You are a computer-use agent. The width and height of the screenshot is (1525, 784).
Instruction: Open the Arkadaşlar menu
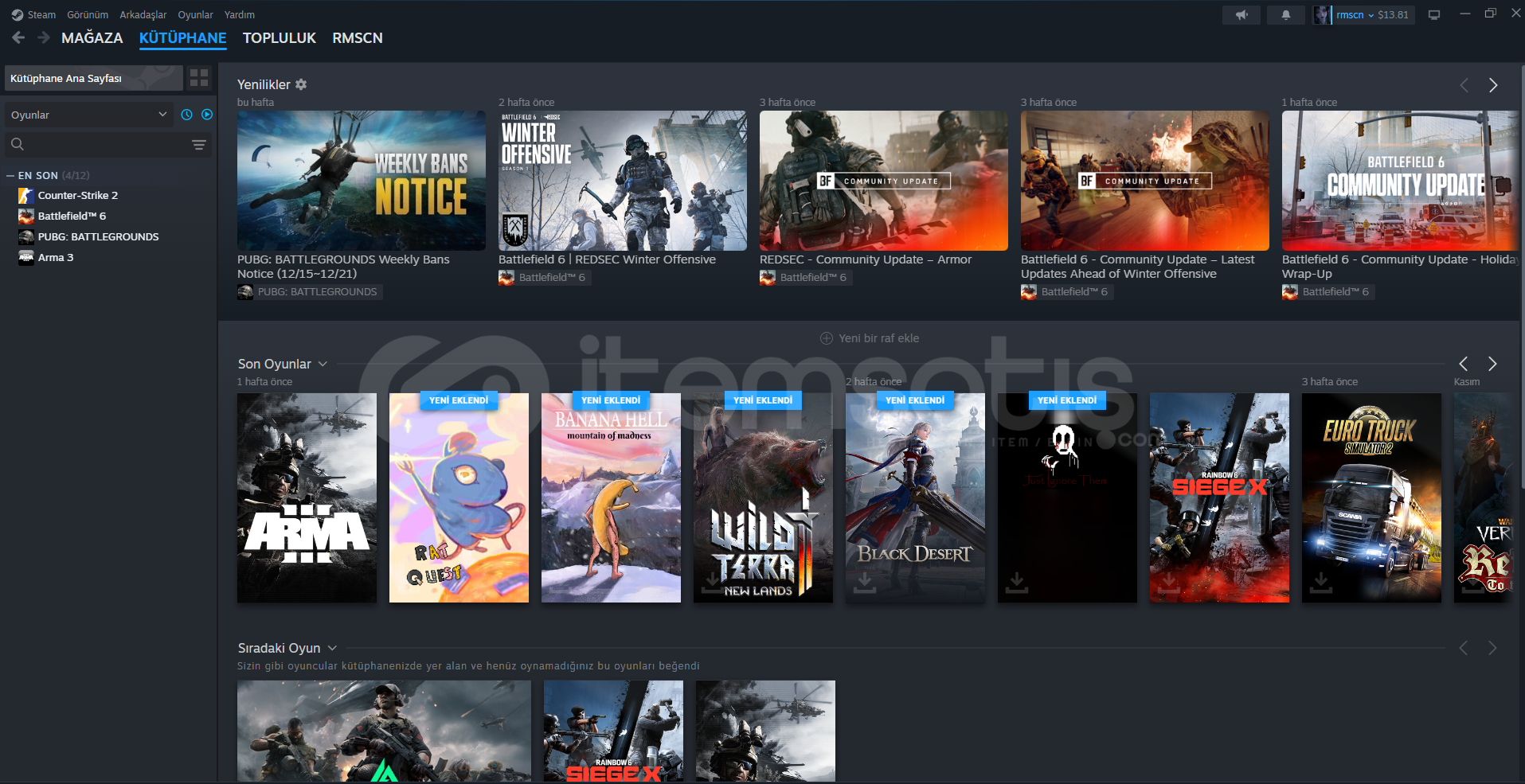[143, 15]
